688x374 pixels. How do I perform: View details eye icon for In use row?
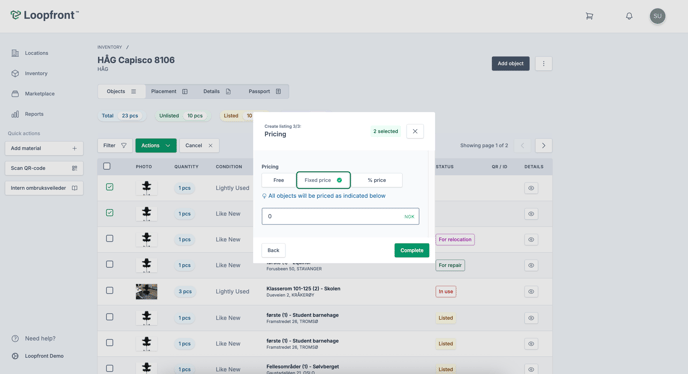point(531,291)
